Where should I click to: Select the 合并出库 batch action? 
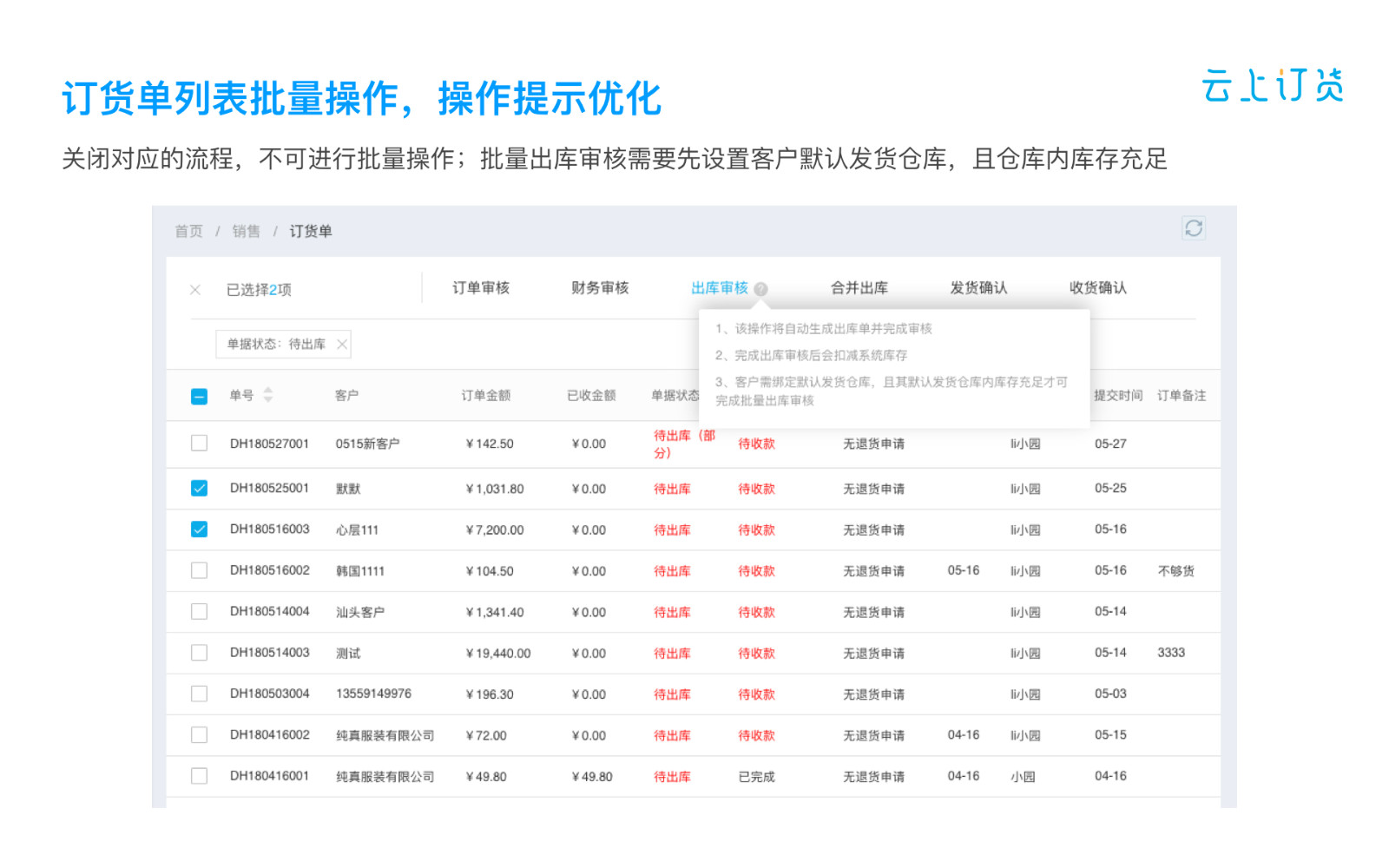click(859, 288)
